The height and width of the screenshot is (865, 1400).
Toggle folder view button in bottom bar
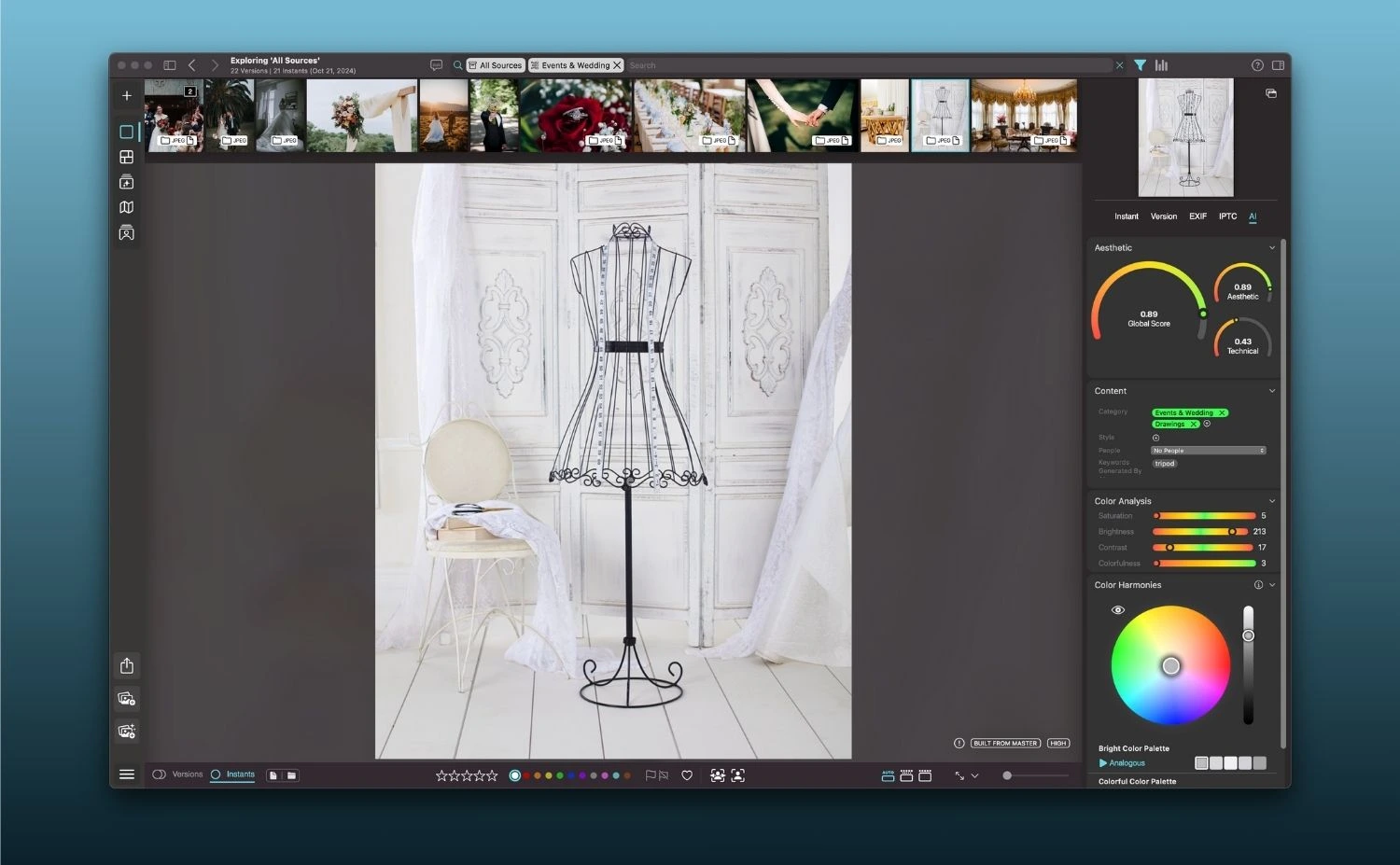tap(291, 775)
